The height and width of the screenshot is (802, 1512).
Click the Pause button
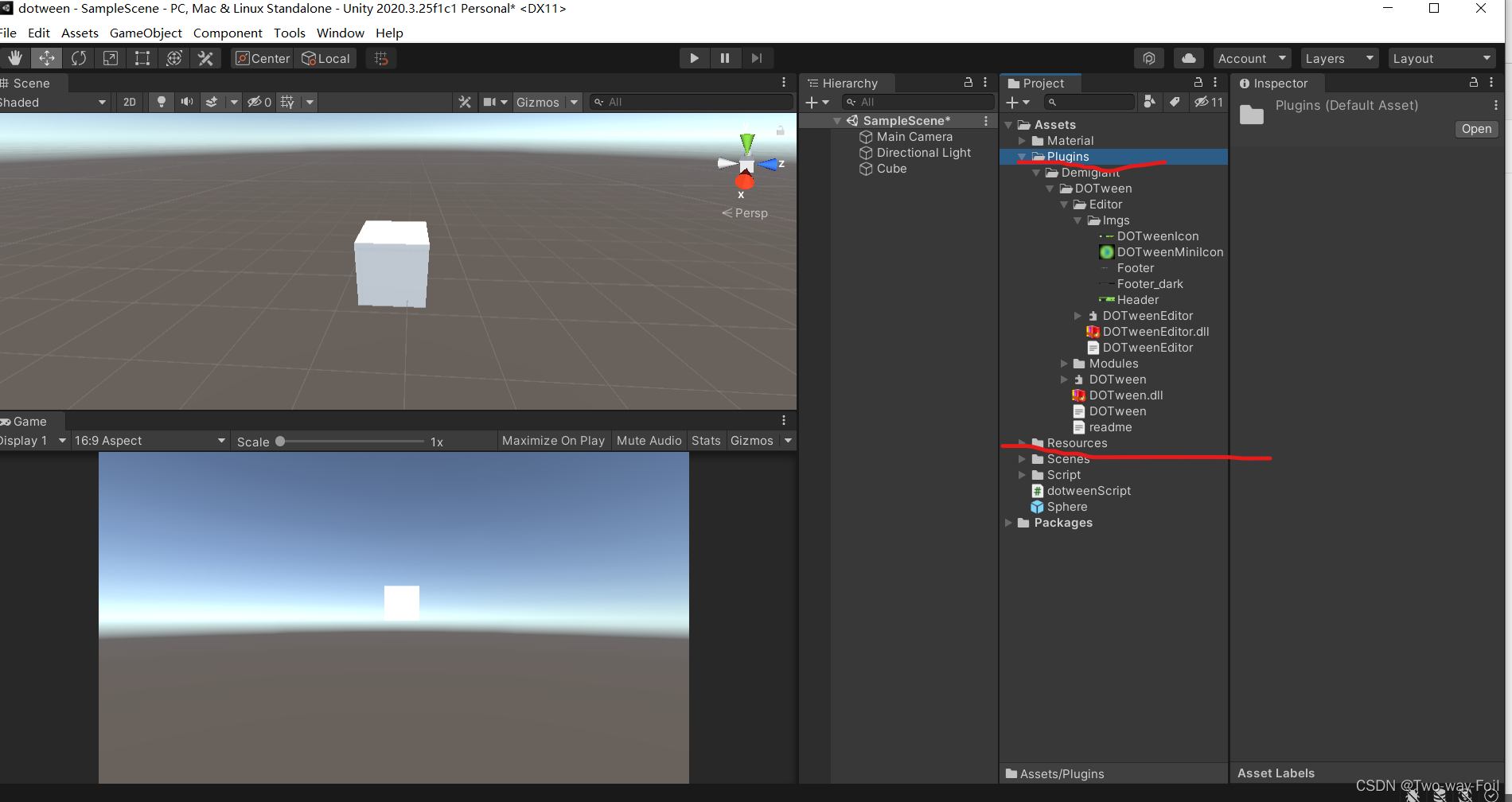pyautogui.click(x=725, y=58)
